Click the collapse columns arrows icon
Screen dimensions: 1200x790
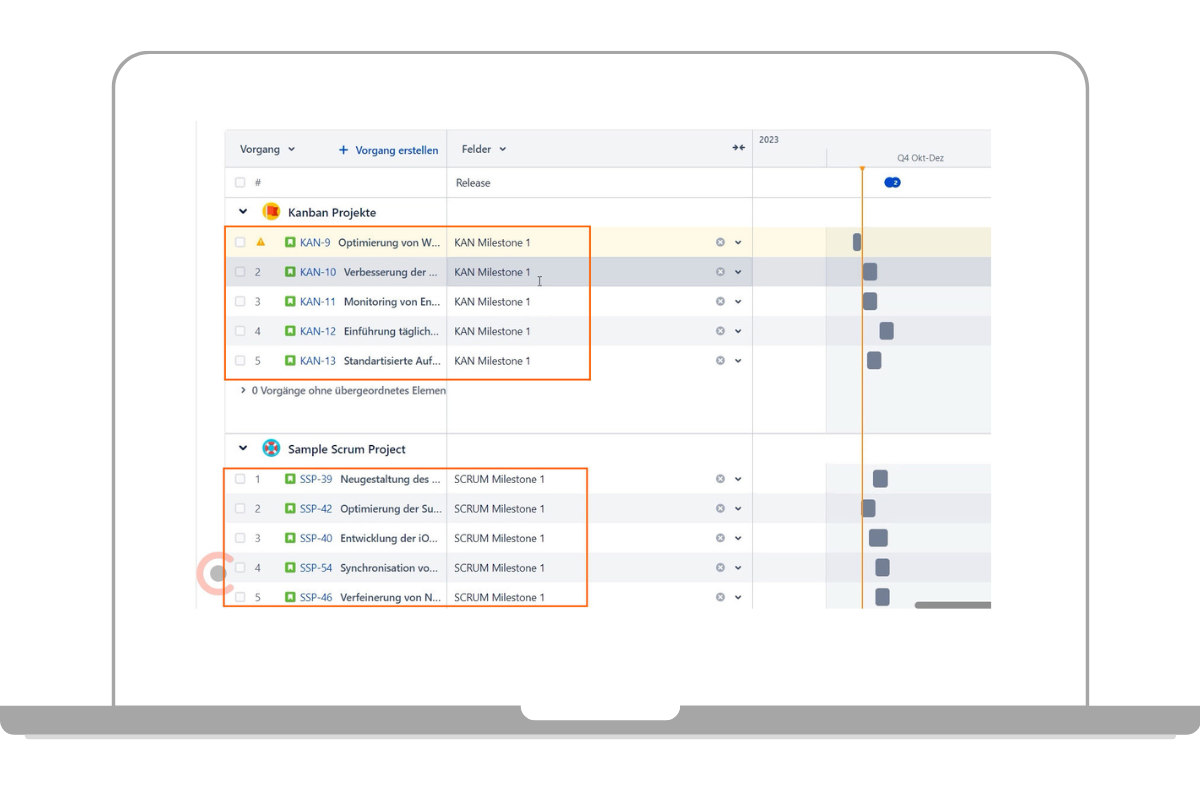(x=738, y=148)
